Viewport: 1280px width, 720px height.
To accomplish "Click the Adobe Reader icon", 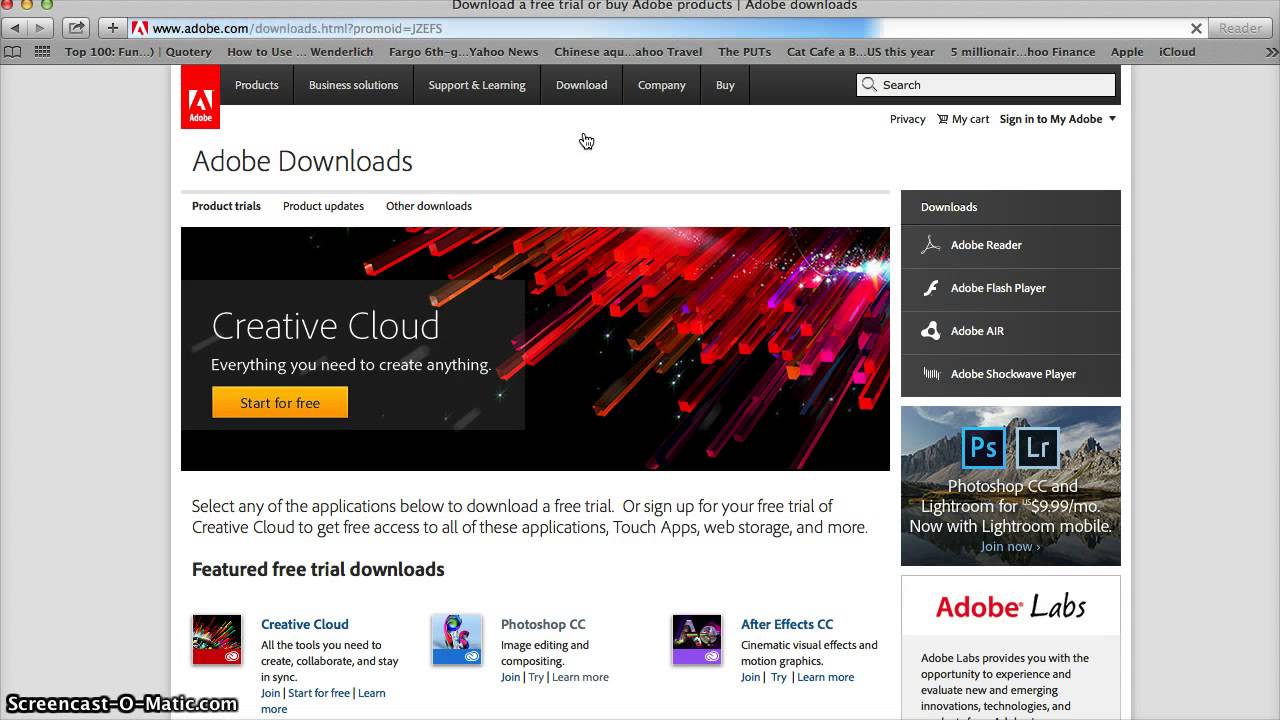I will [931, 245].
